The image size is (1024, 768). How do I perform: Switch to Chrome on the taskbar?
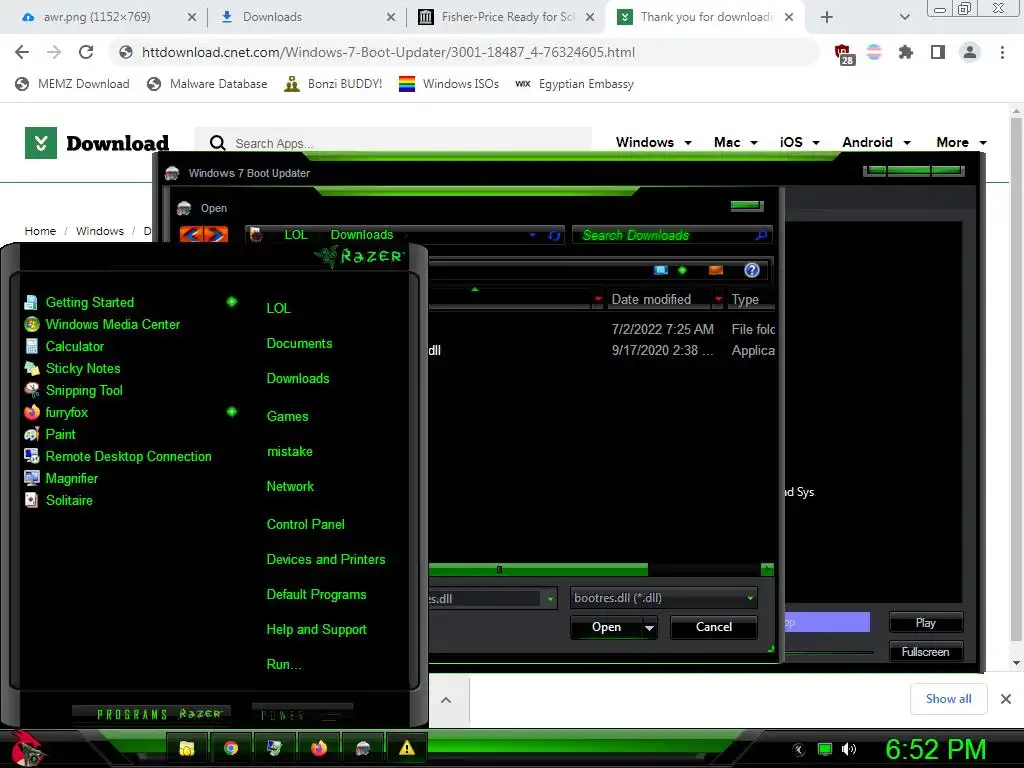(231, 748)
